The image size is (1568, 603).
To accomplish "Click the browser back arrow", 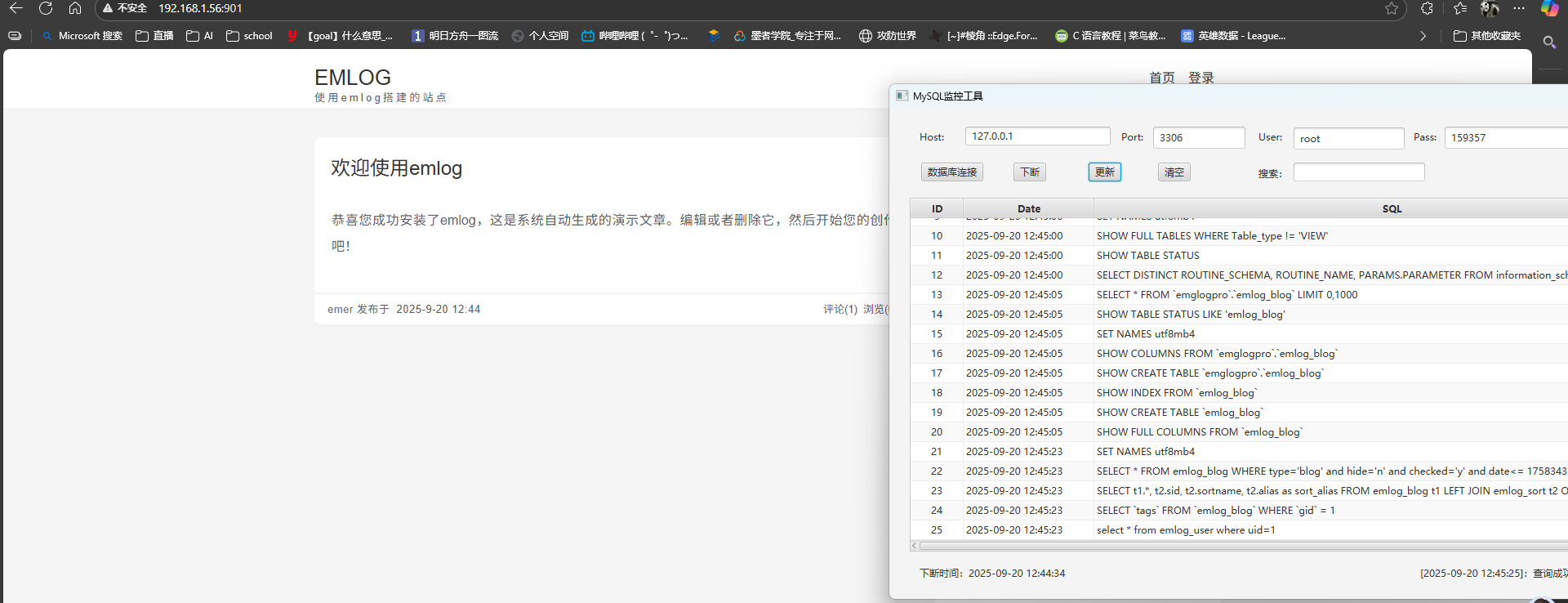I will (x=16, y=8).
